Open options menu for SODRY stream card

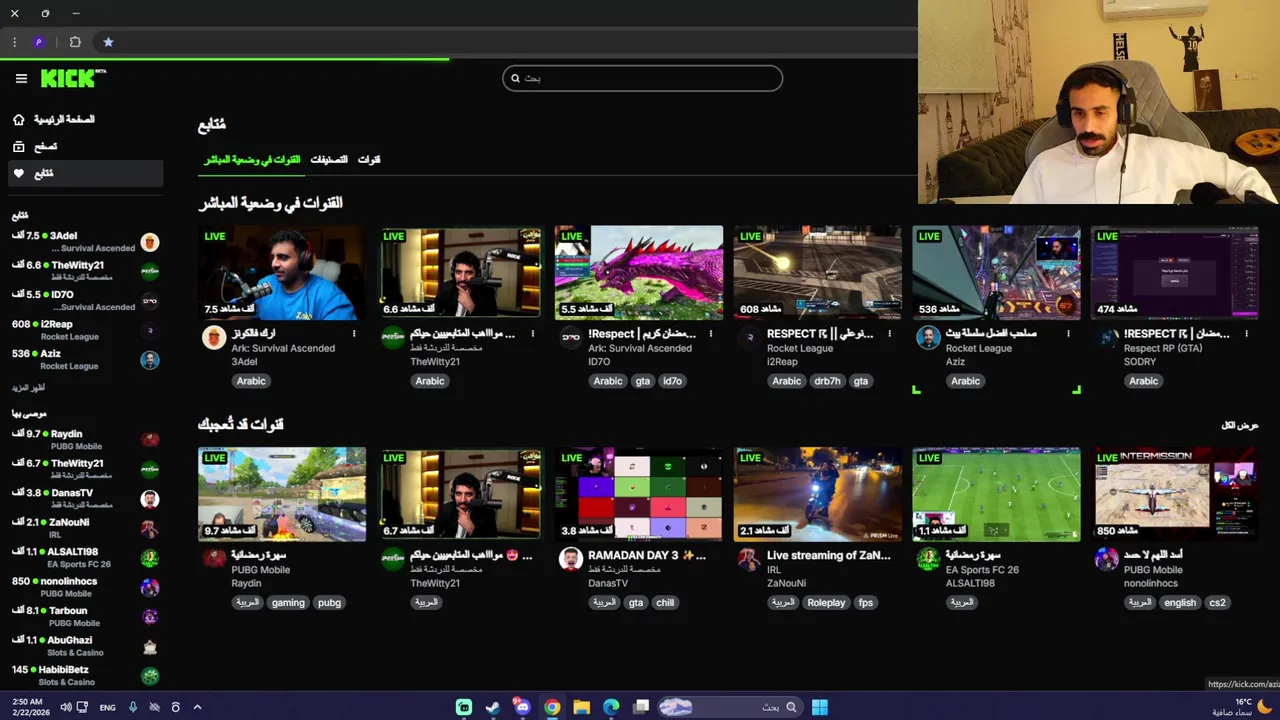coord(1246,333)
